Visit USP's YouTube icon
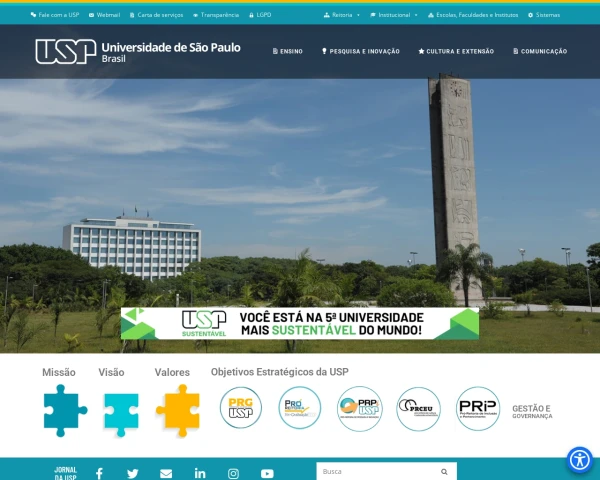Viewport: 600px width, 480px height. point(267,473)
